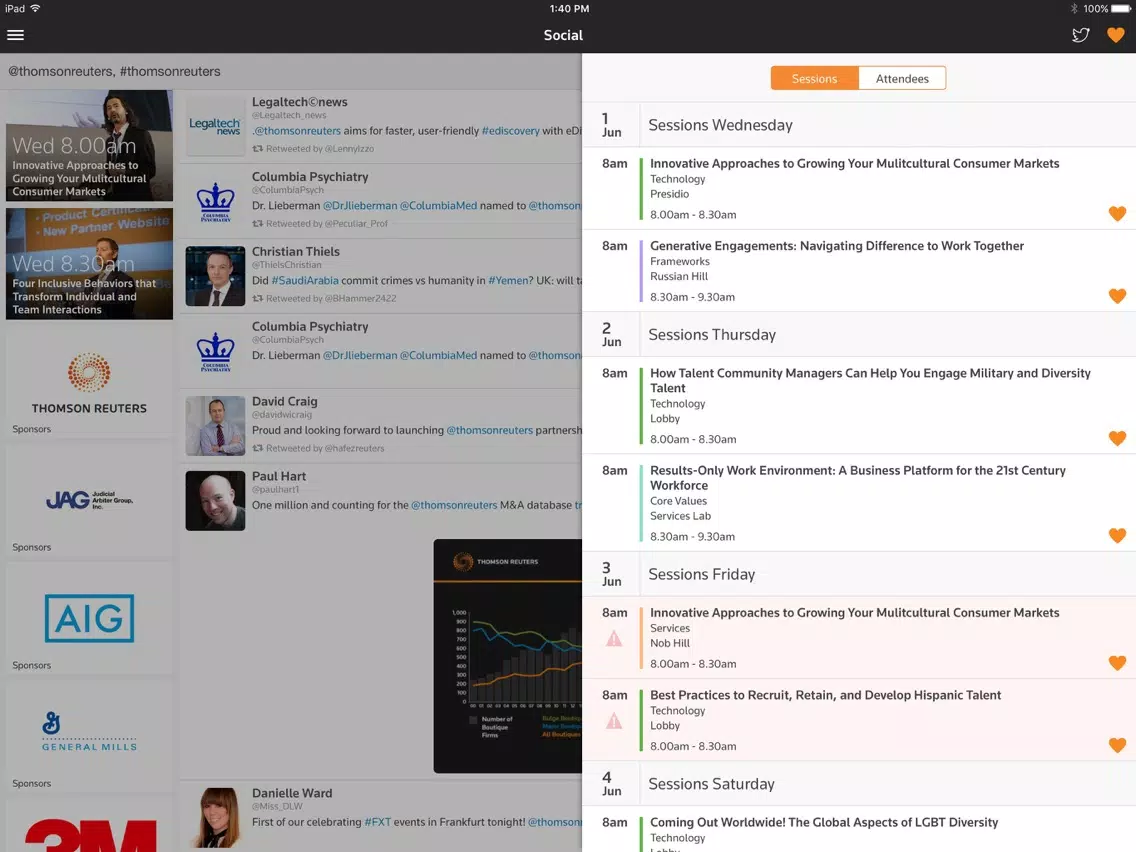Open the General Mills sponsor logo
The height and width of the screenshot is (852, 1136).
pyautogui.click(x=89, y=732)
